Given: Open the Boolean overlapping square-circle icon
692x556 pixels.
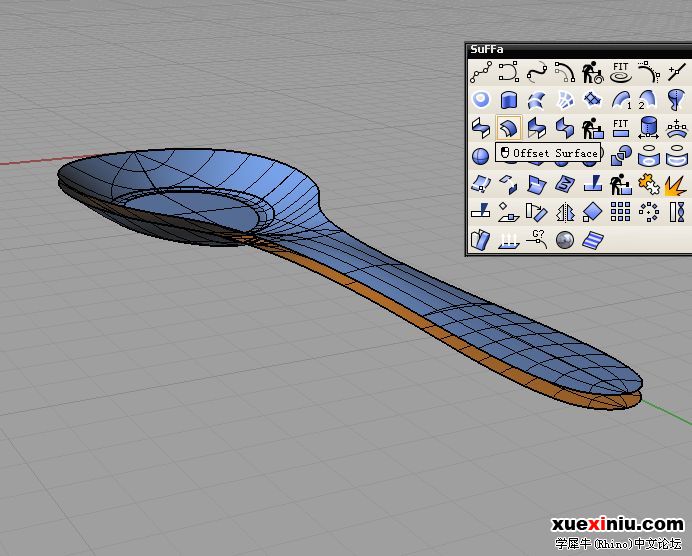Looking at the screenshot, I should click(621, 156).
